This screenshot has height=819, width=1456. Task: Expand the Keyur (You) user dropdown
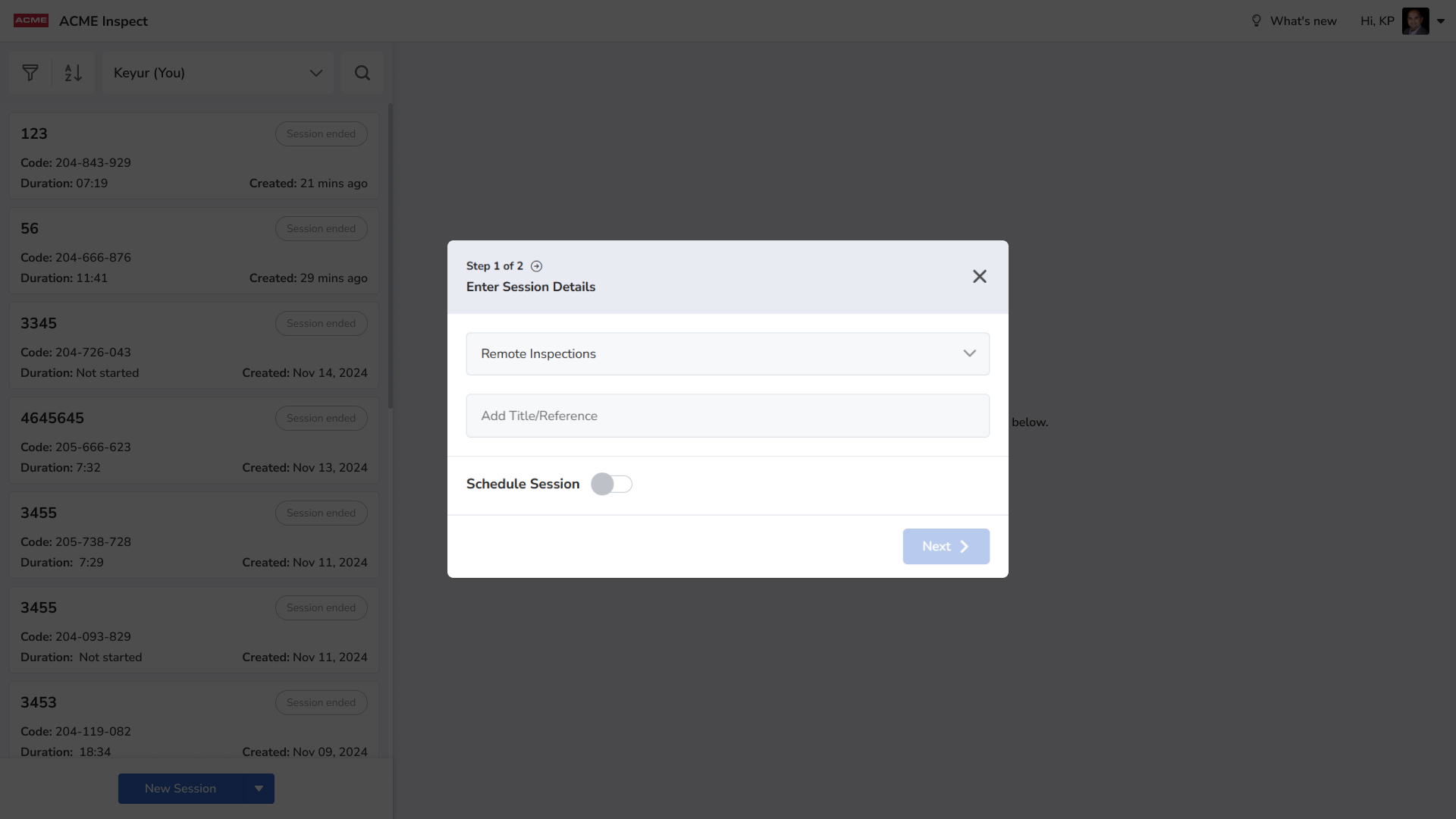tap(218, 73)
